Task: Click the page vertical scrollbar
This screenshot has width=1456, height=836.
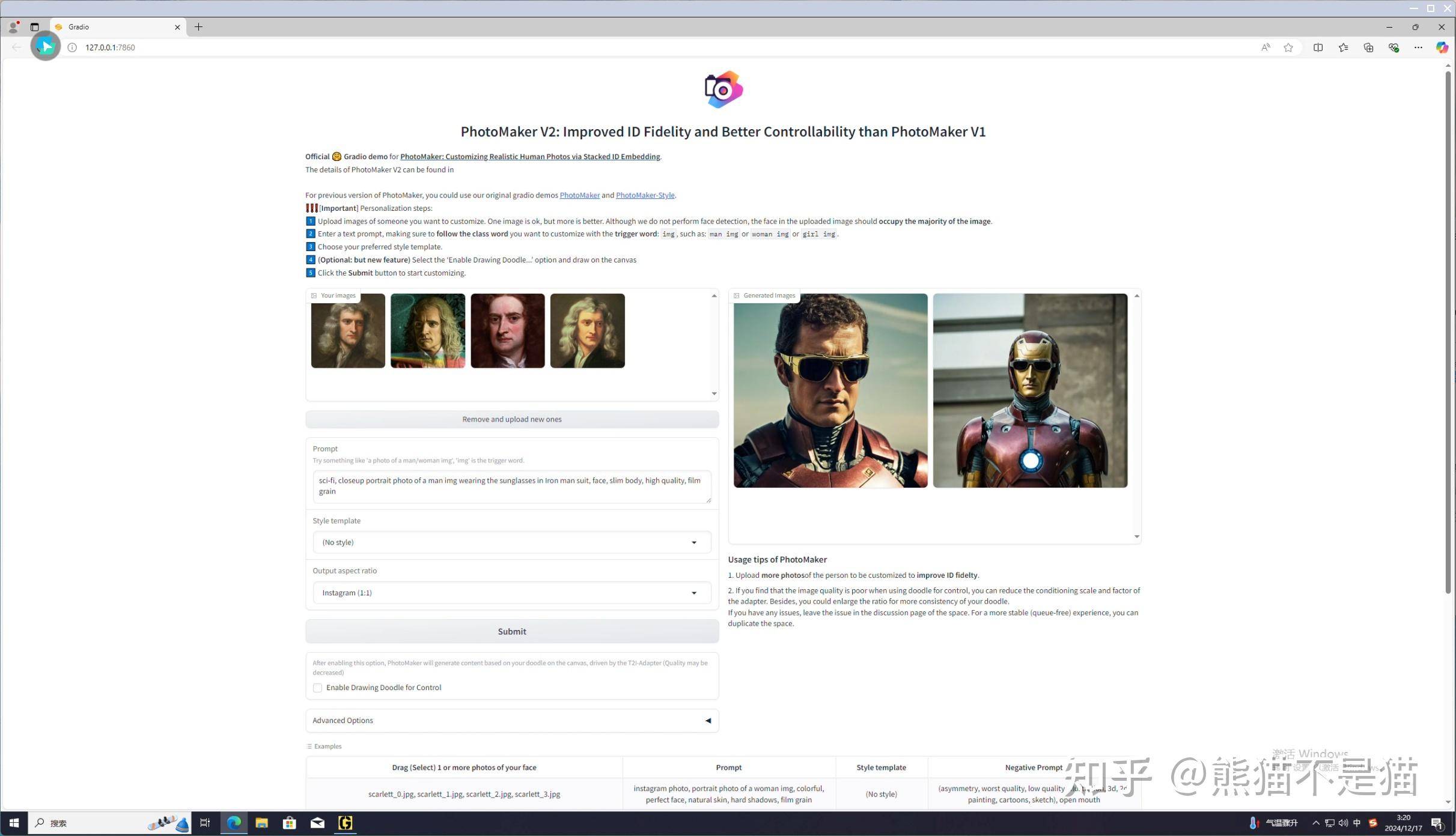Action: (1448, 332)
